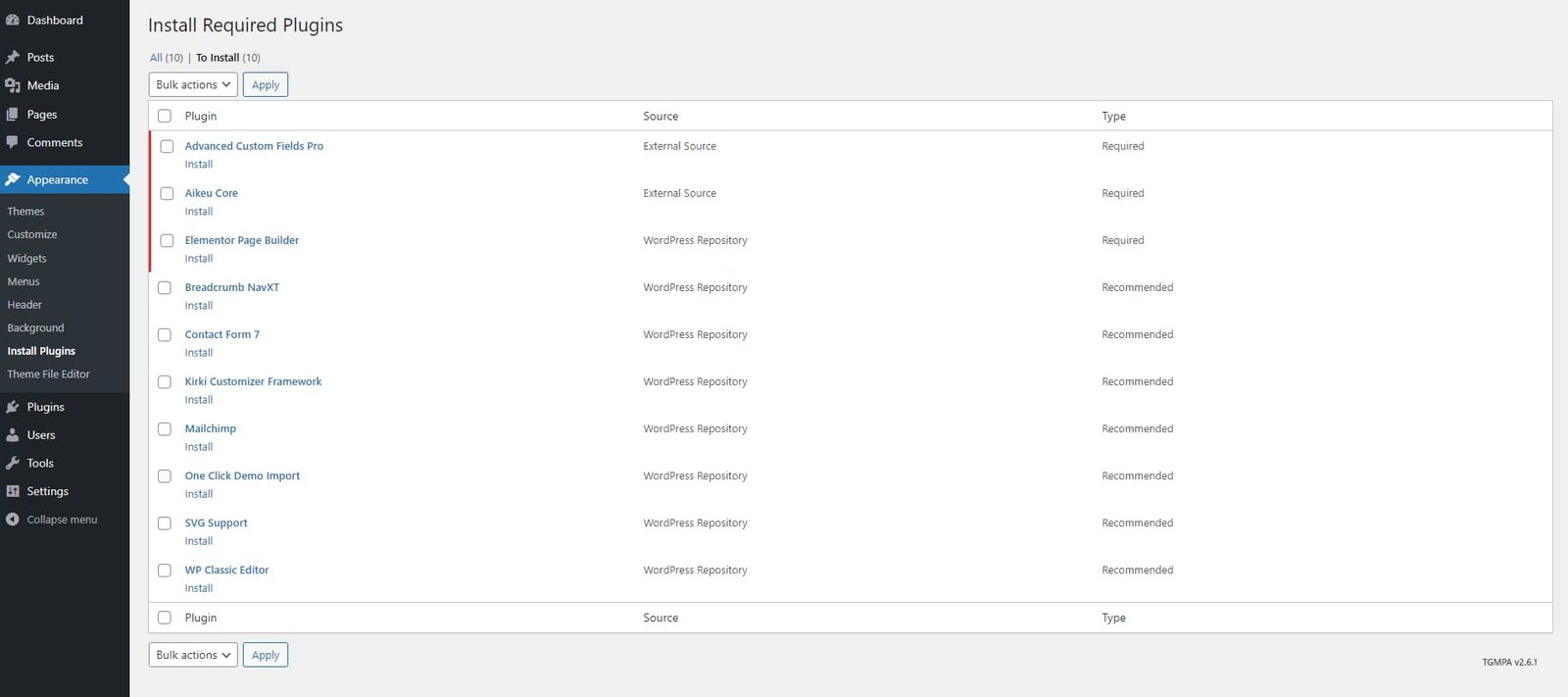Open the bottom Bulk actions dropdown
The width and height of the screenshot is (1568, 697).
point(193,655)
